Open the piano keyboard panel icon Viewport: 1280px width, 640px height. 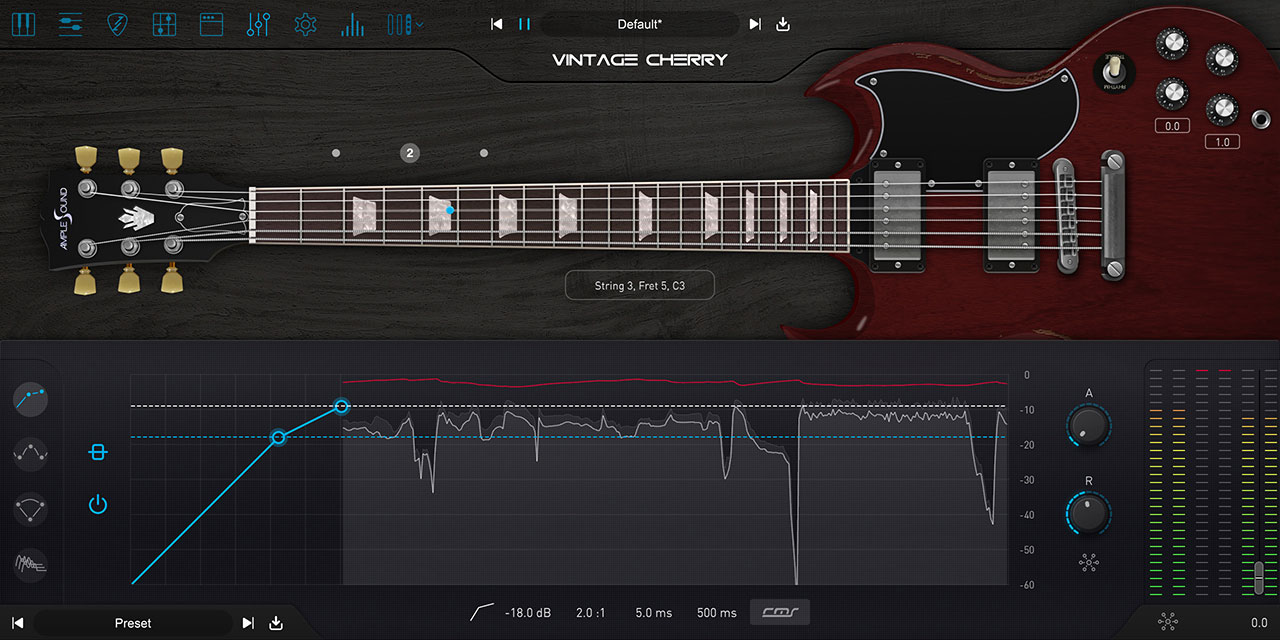click(x=23, y=24)
